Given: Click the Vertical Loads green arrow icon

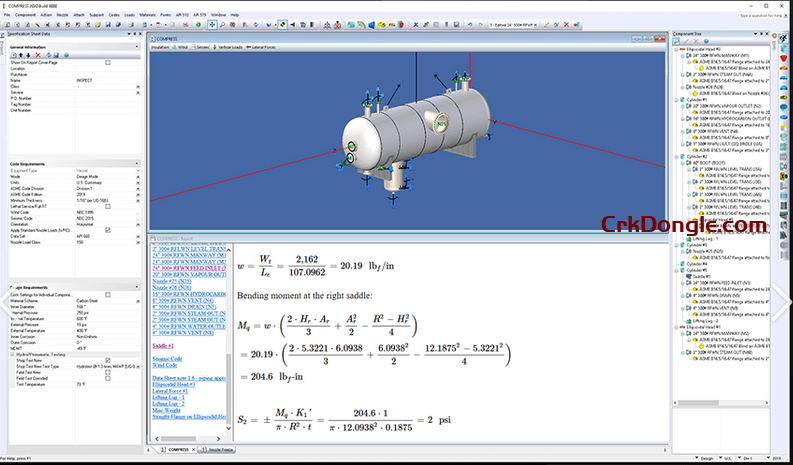Looking at the screenshot, I should [x=214, y=47].
